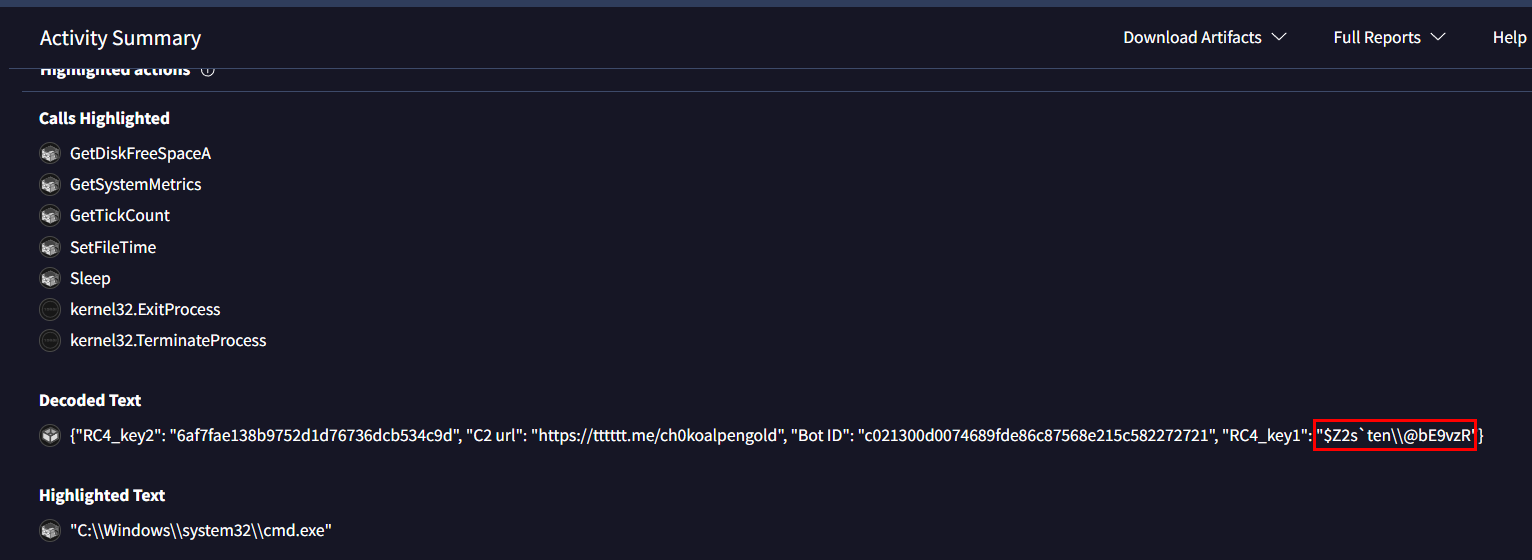Image resolution: width=1532 pixels, height=560 pixels.
Task: Click the icon before the decoded JSON text
Action: [x=50, y=435]
